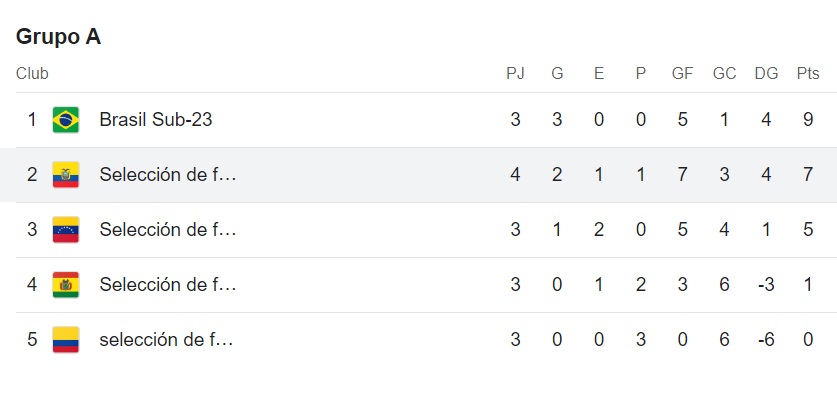837x406 pixels.
Task: Click the PJ column header
Action: [515, 73]
